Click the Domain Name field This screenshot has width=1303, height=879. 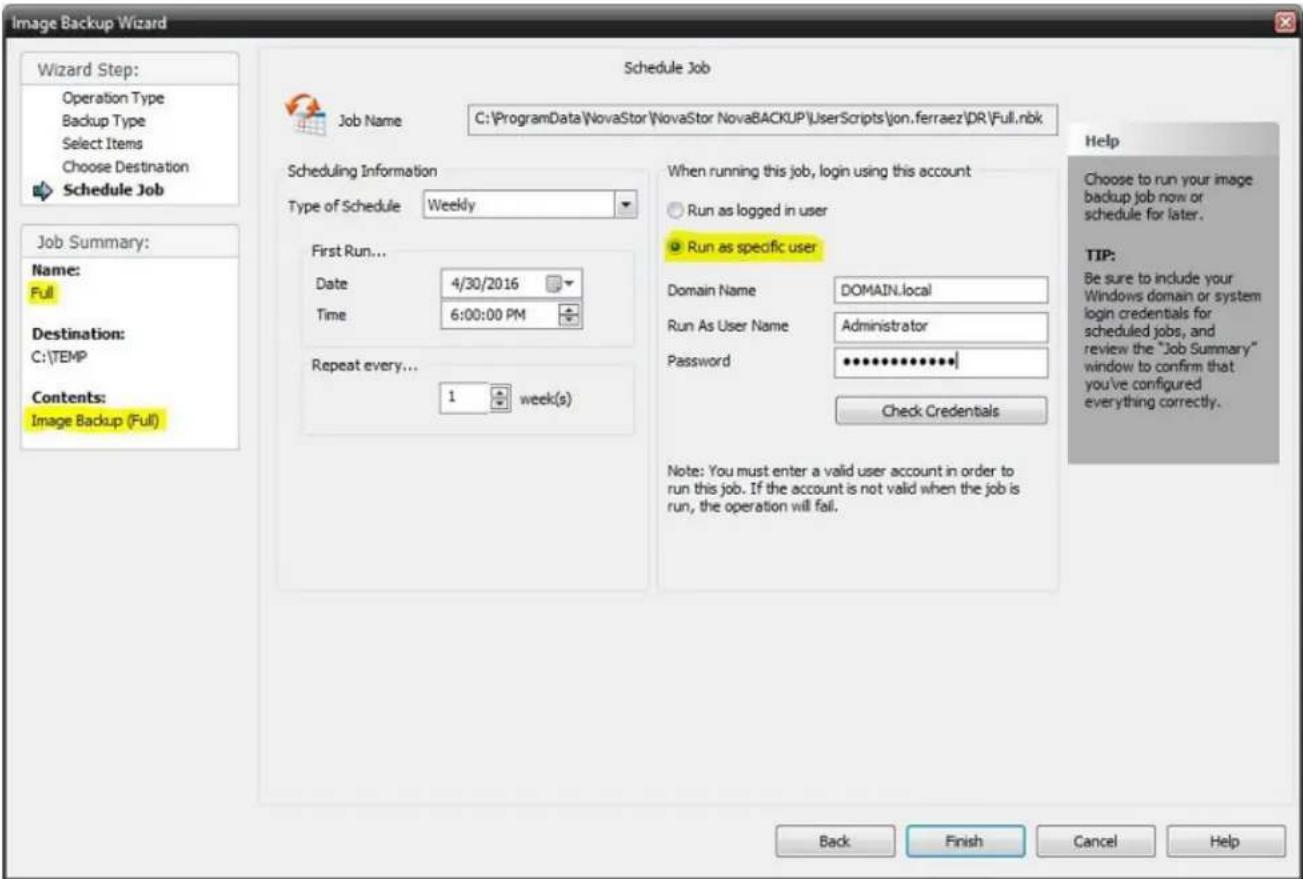point(940,290)
